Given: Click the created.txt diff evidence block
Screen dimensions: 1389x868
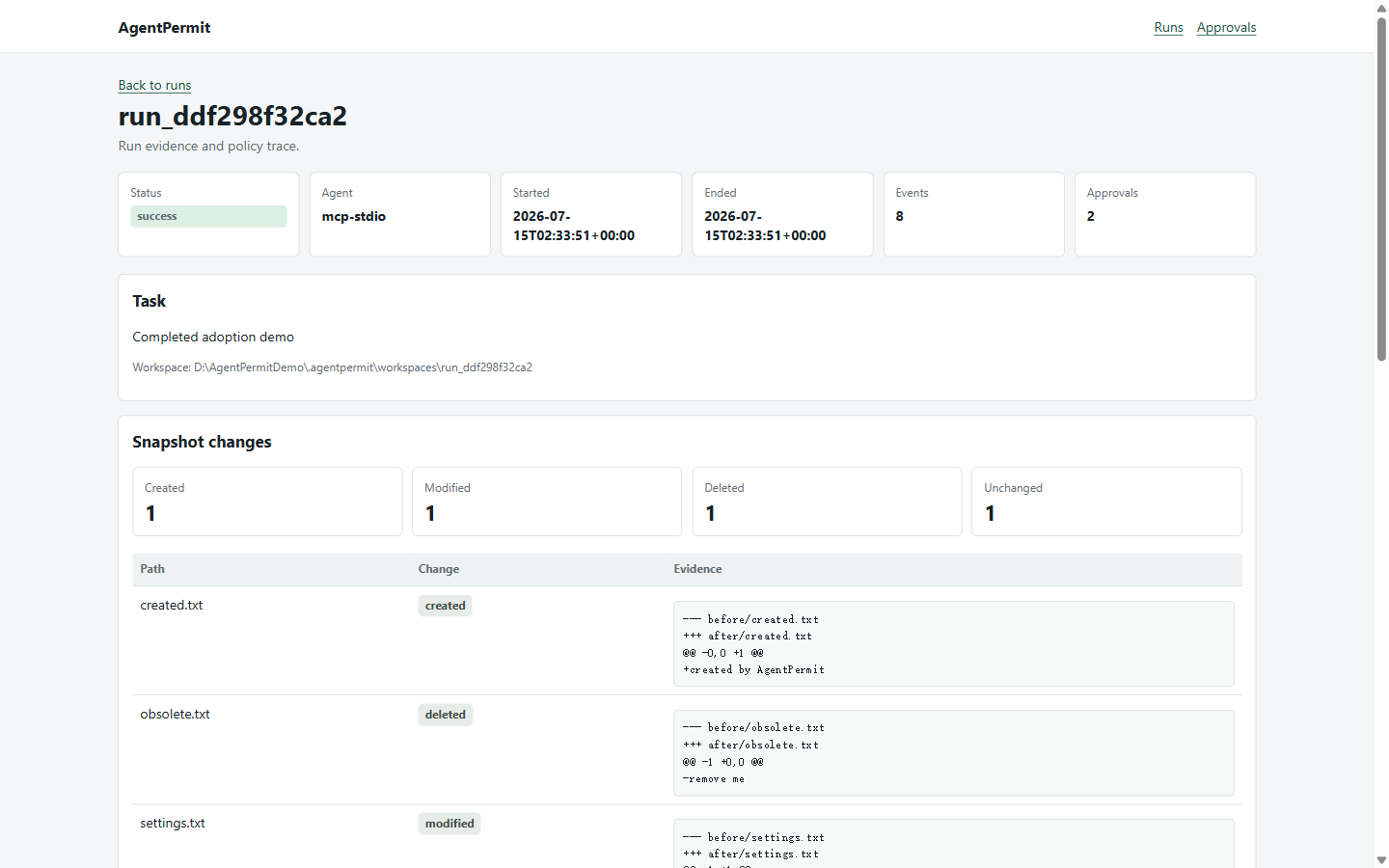Looking at the screenshot, I should pos(954,643).
